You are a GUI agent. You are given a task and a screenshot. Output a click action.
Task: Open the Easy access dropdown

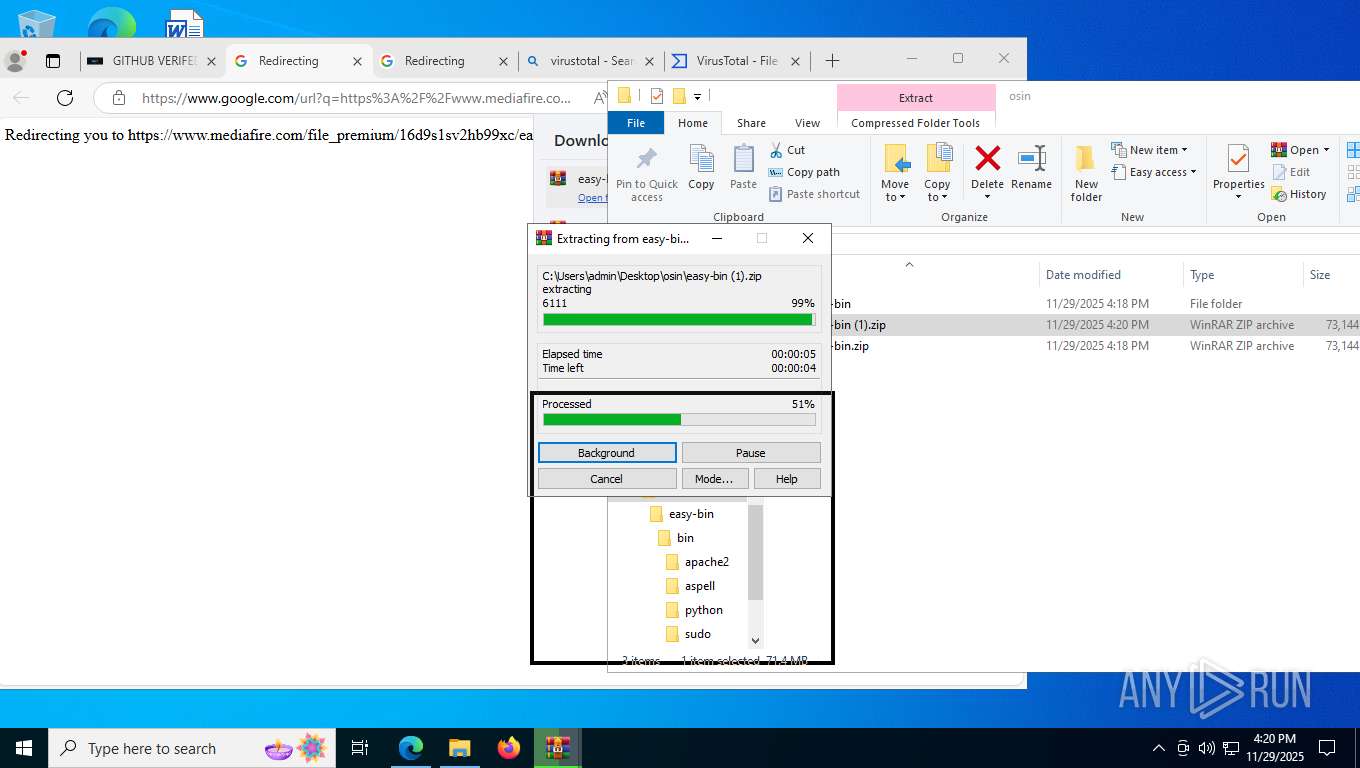click(1153, 172)
